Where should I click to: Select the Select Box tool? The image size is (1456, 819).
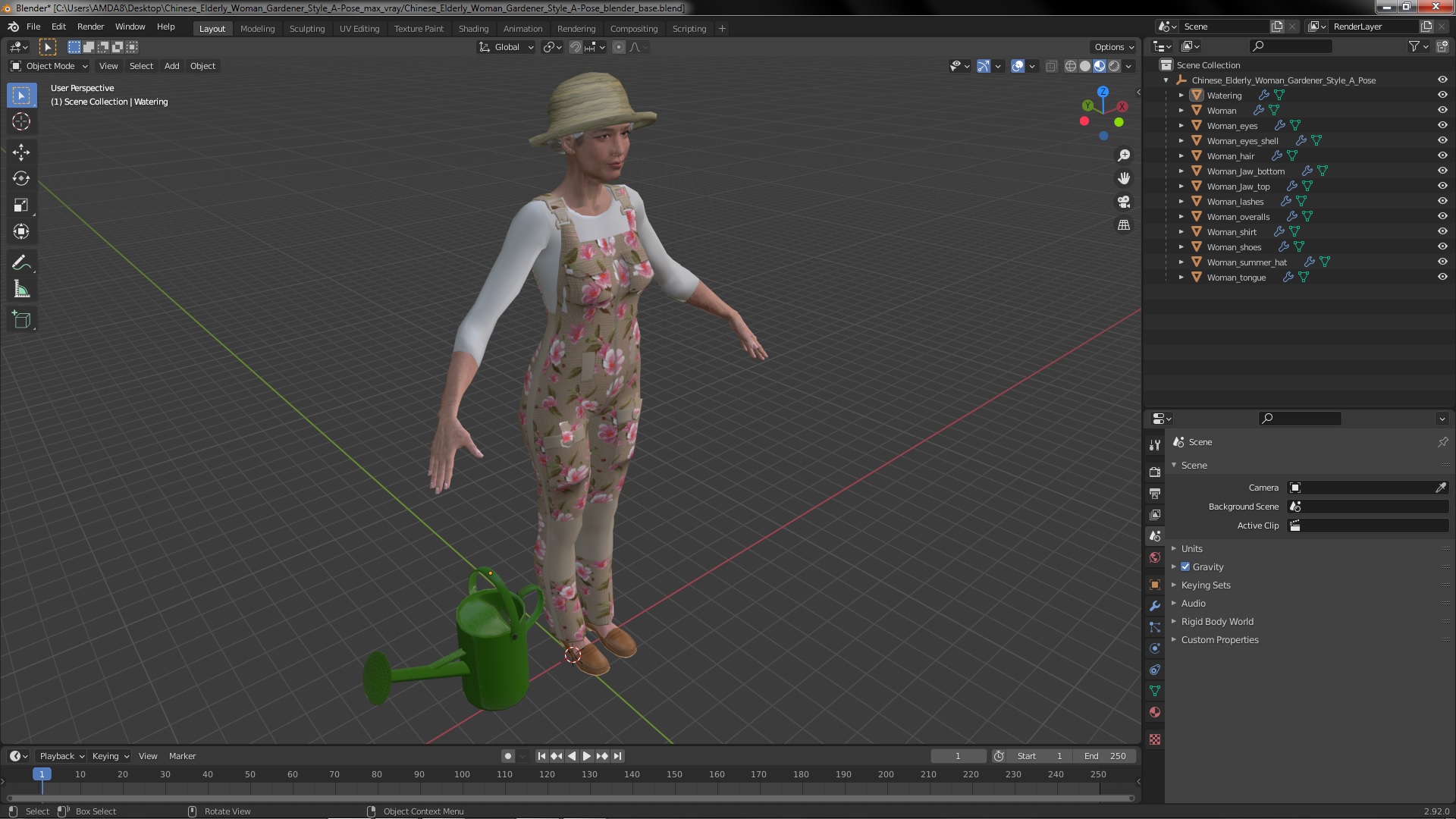[21, 95]
